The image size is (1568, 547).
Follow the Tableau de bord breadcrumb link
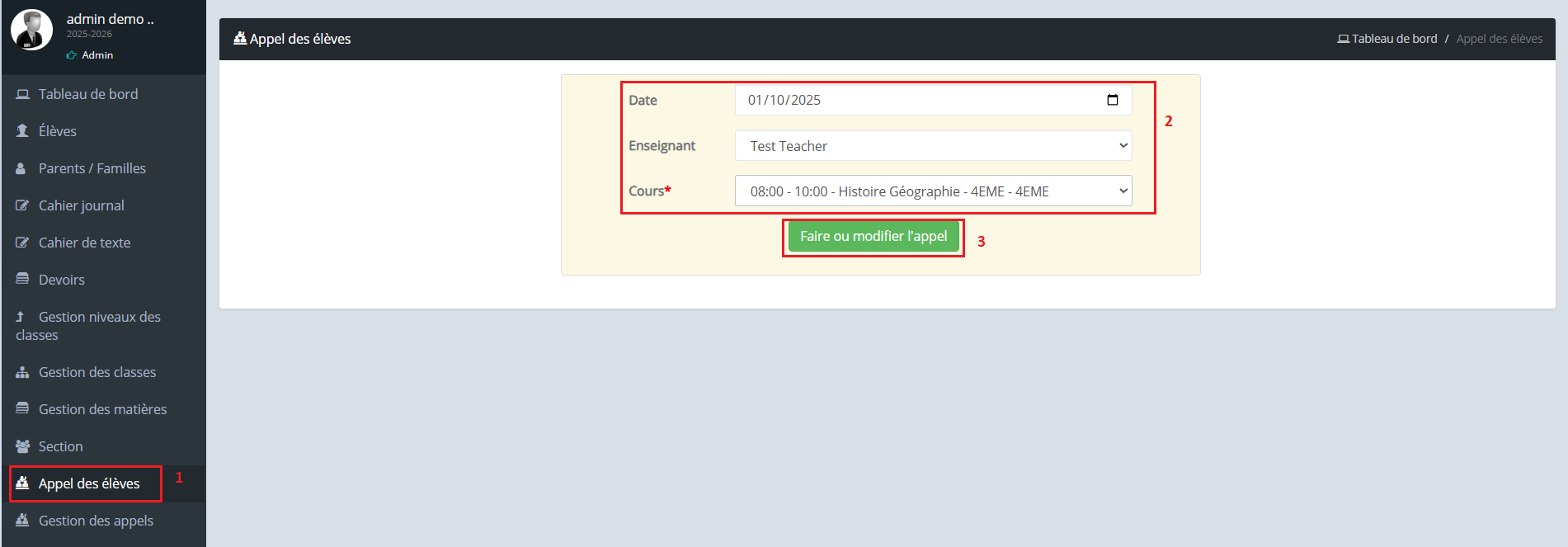[x=1393, y=39]
